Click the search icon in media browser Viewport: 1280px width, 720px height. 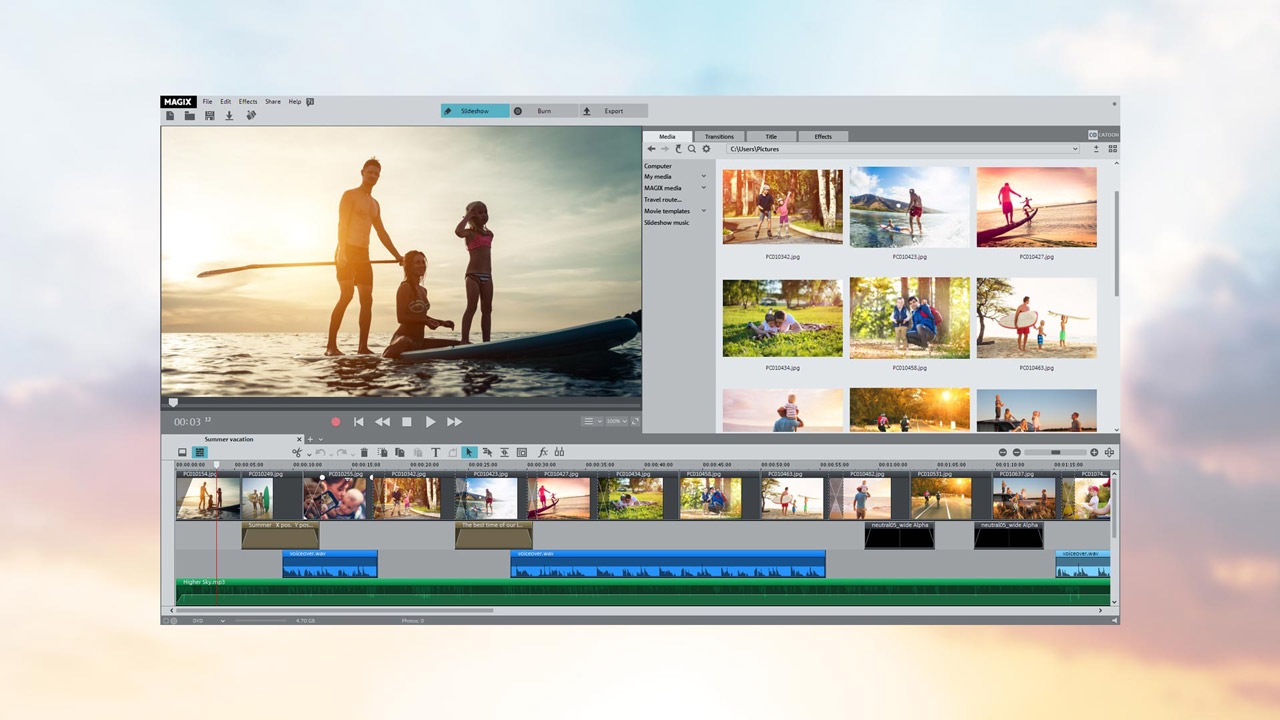(691, 149)
